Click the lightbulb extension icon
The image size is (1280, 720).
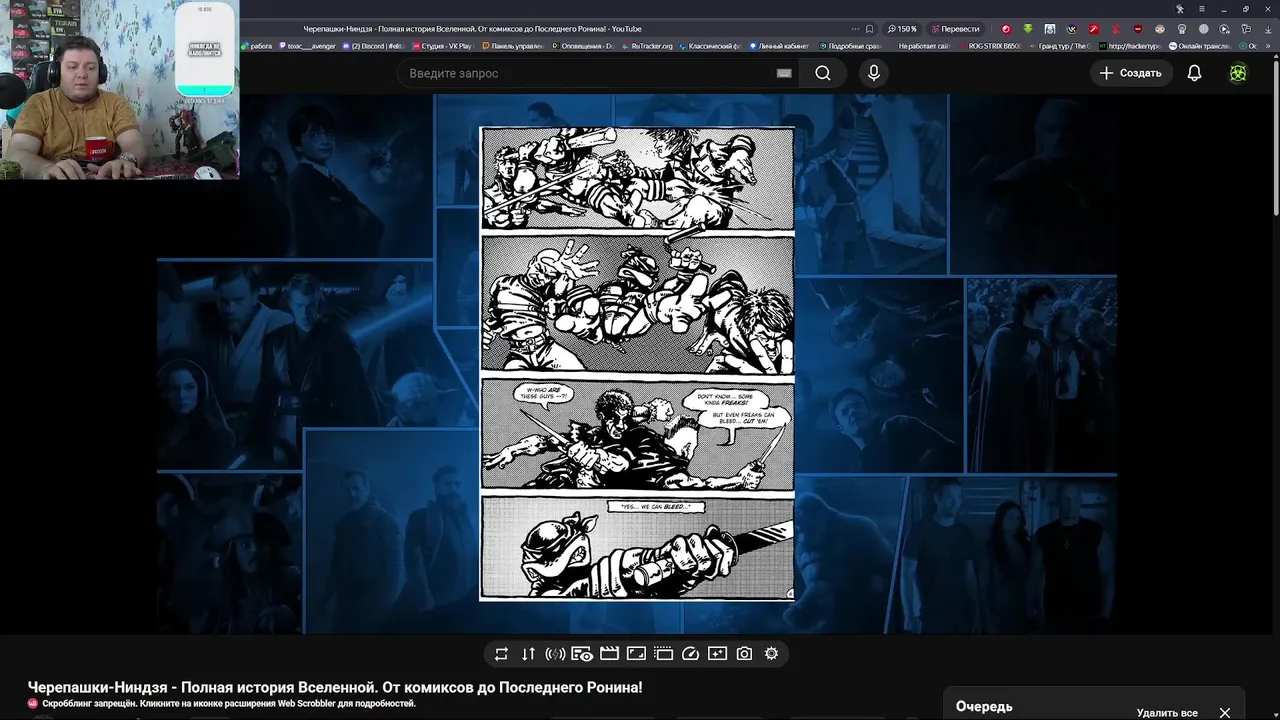click(x=1182, y=29)
